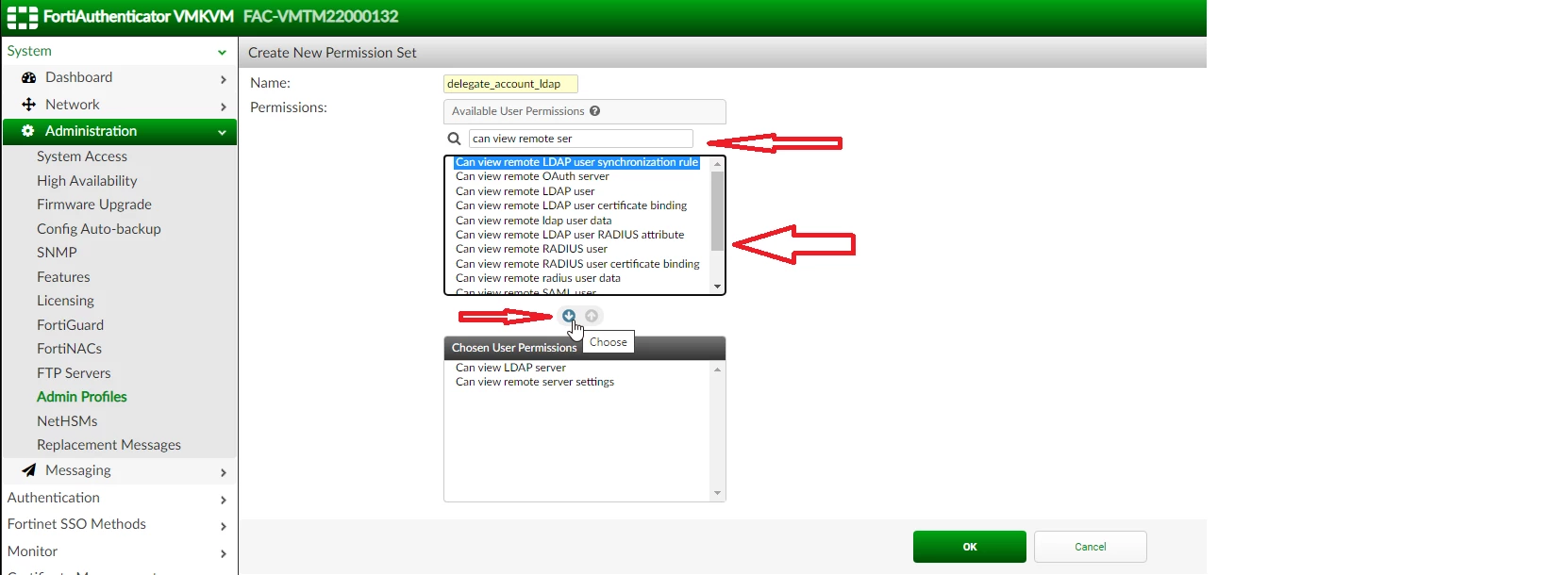The width and height of the screenshot is (1568, 575).
Task: Click the Messaging menu label
Action: click(77, 470)
